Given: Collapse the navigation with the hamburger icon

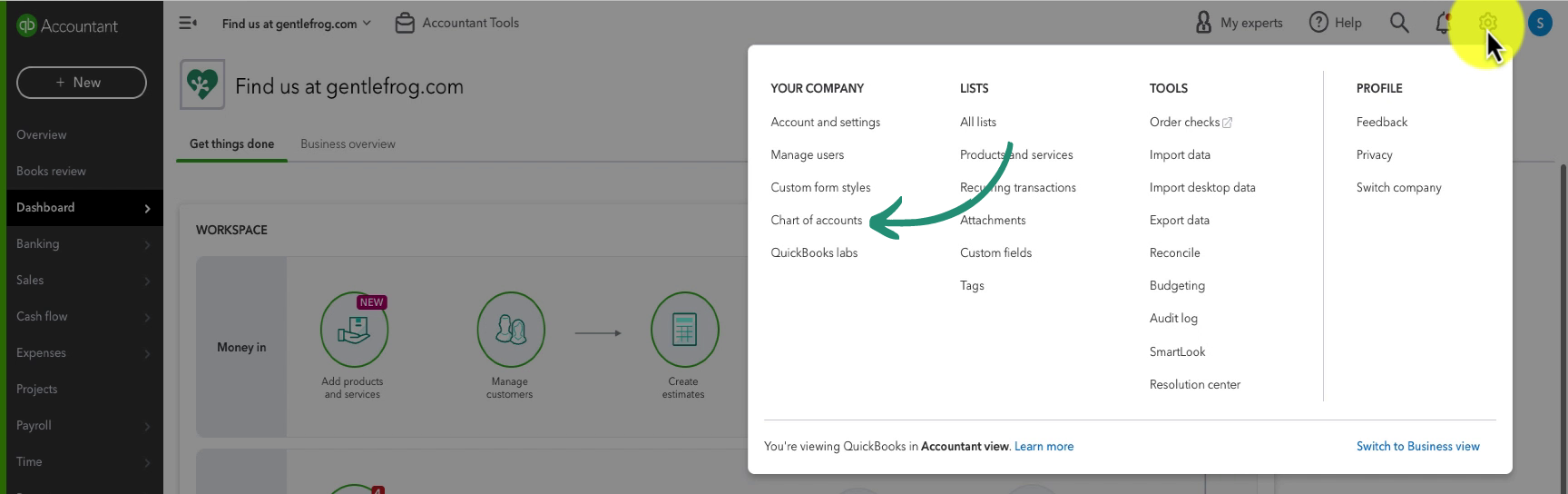Looking at the screenshot, I should [x=188, y=23].
